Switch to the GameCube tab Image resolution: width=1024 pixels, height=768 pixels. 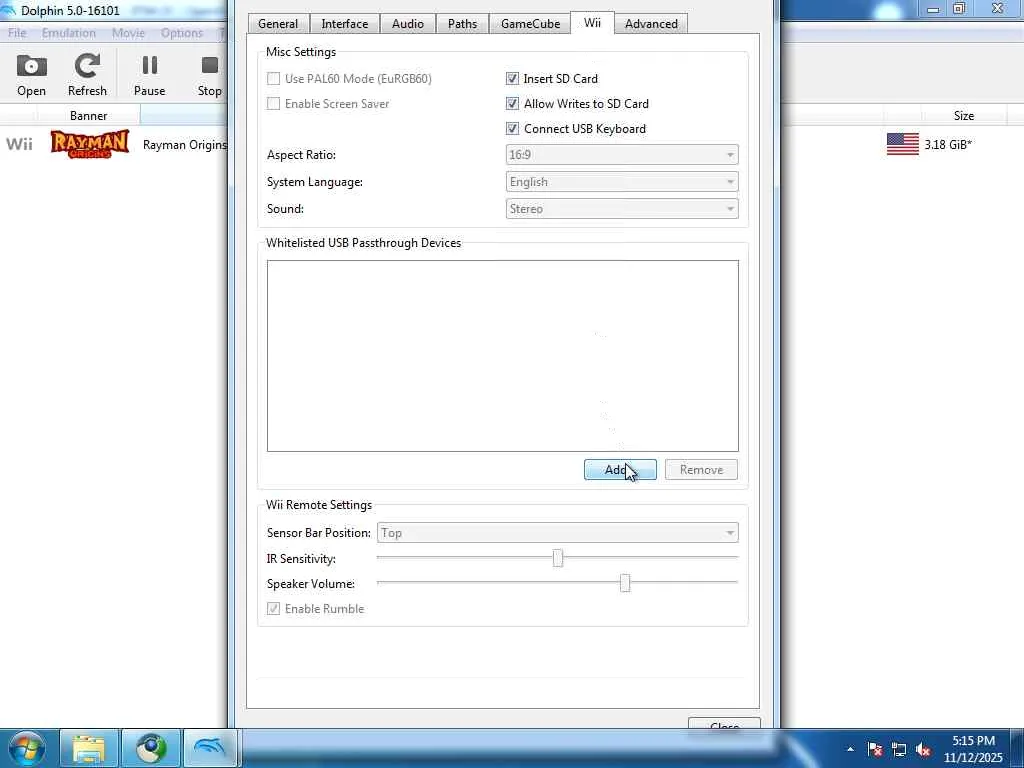point(530,24)
